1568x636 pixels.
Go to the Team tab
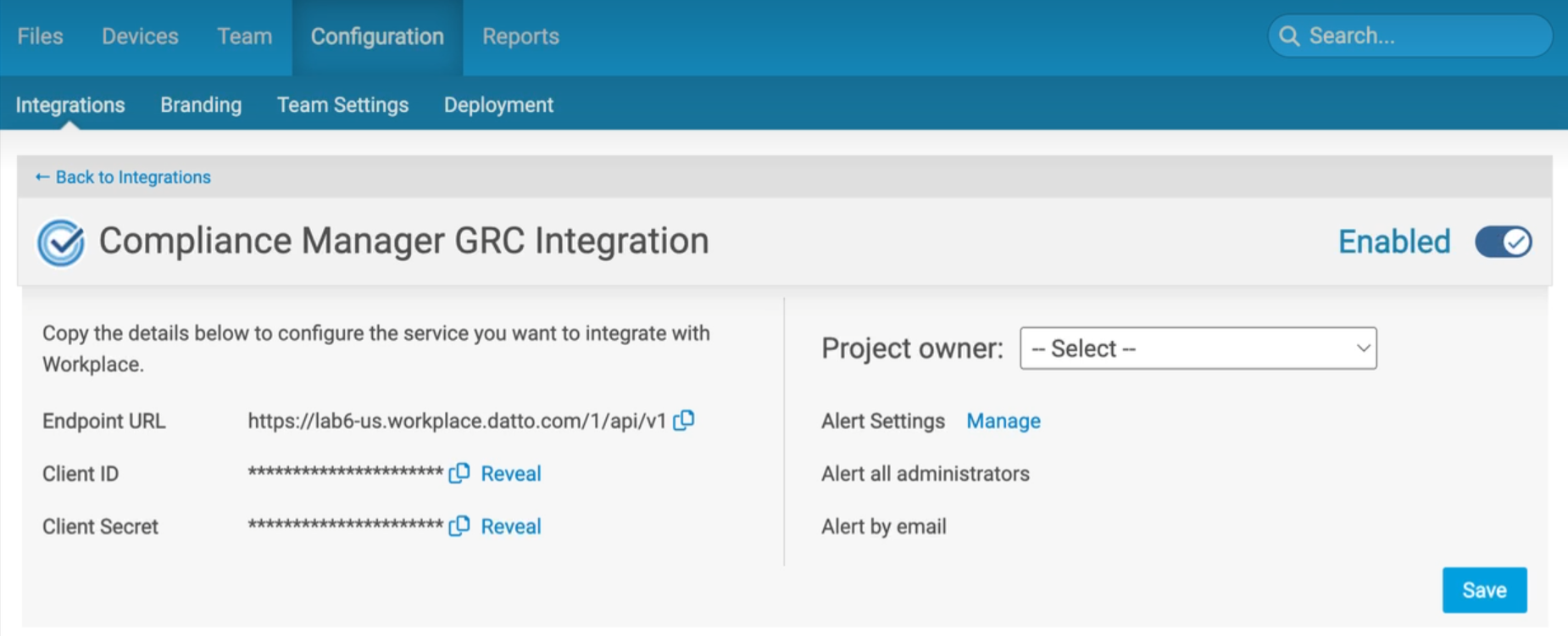(244, 36)
